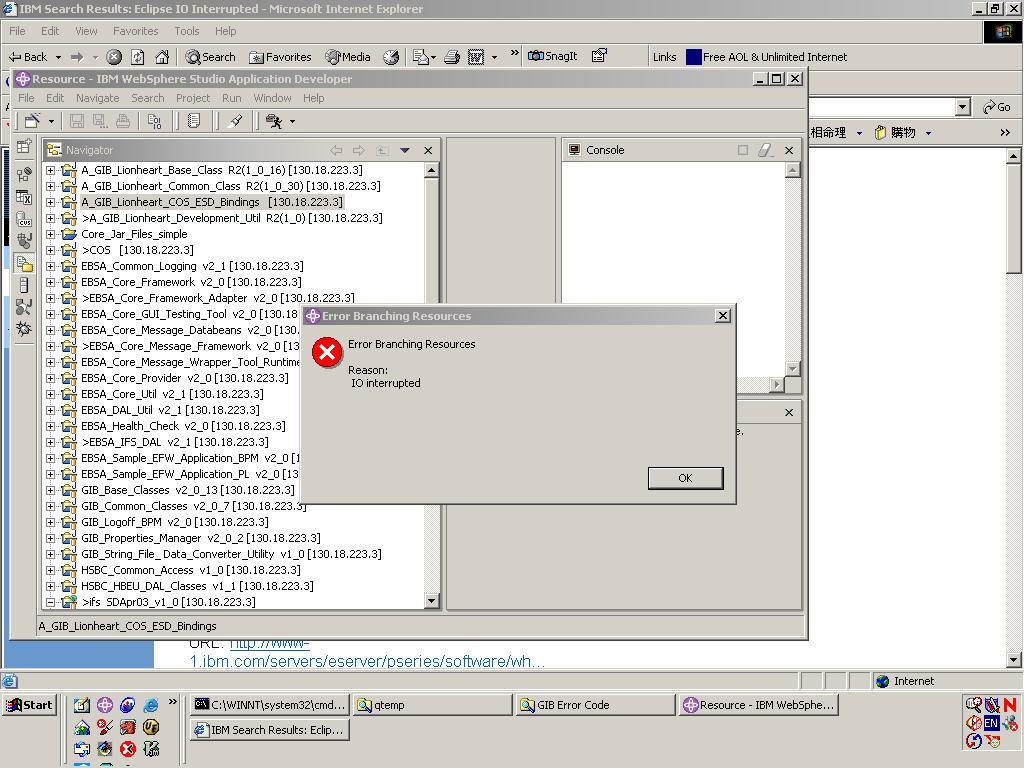Click the Print toolbar icon in WebSphere
This screenshot has height=768, width=1024.
pos(123,121)
